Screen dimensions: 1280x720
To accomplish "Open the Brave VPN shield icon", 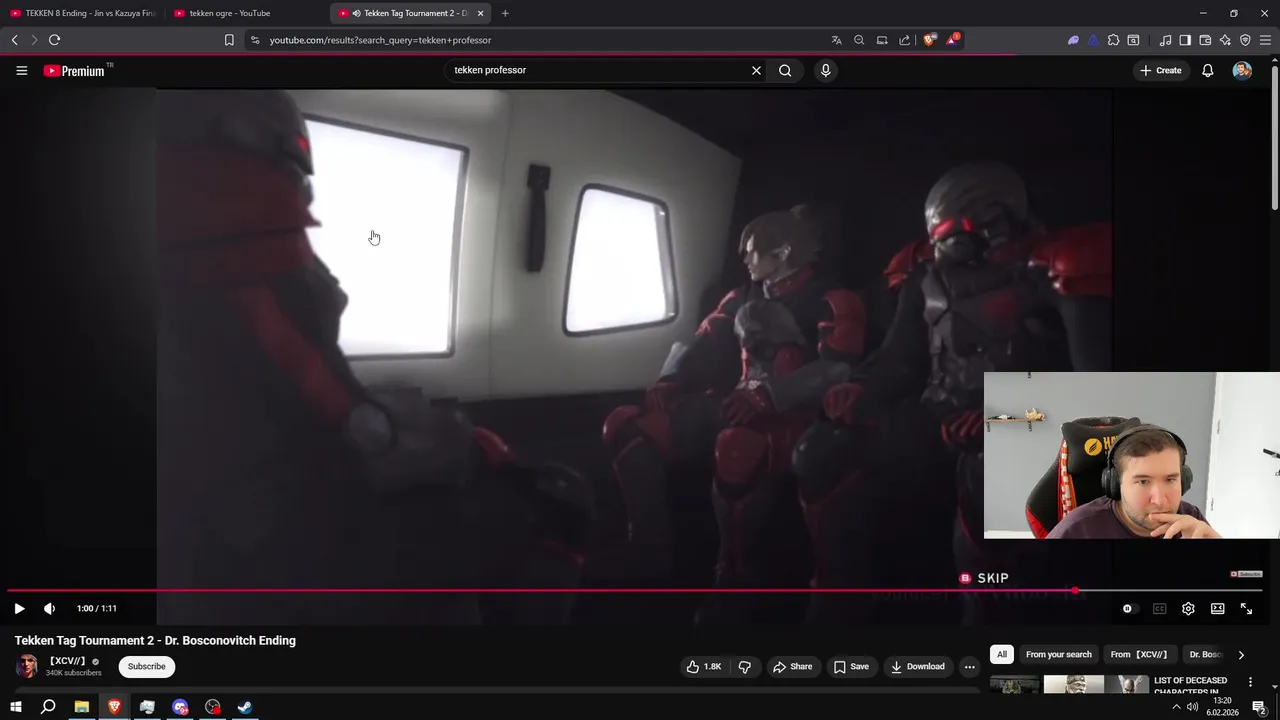I will (1245, 40).
